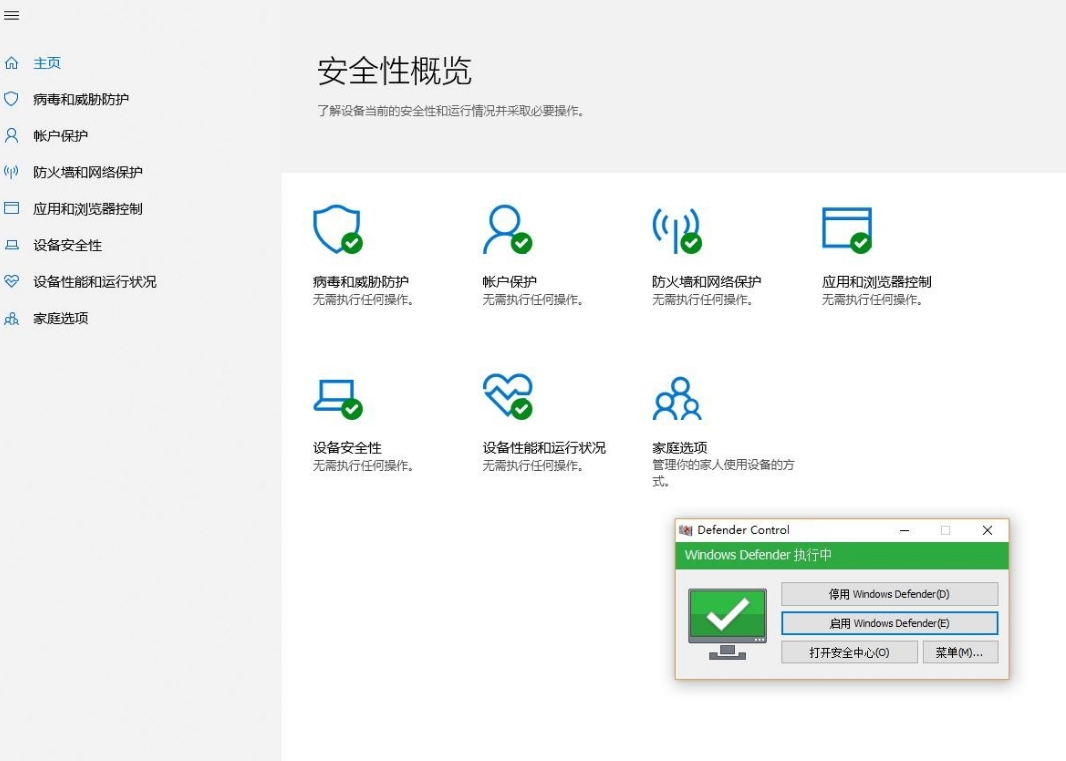The image size is (1066, 761).
Task: Click the heart health icon in sidebar
Action: click(12, 281)
